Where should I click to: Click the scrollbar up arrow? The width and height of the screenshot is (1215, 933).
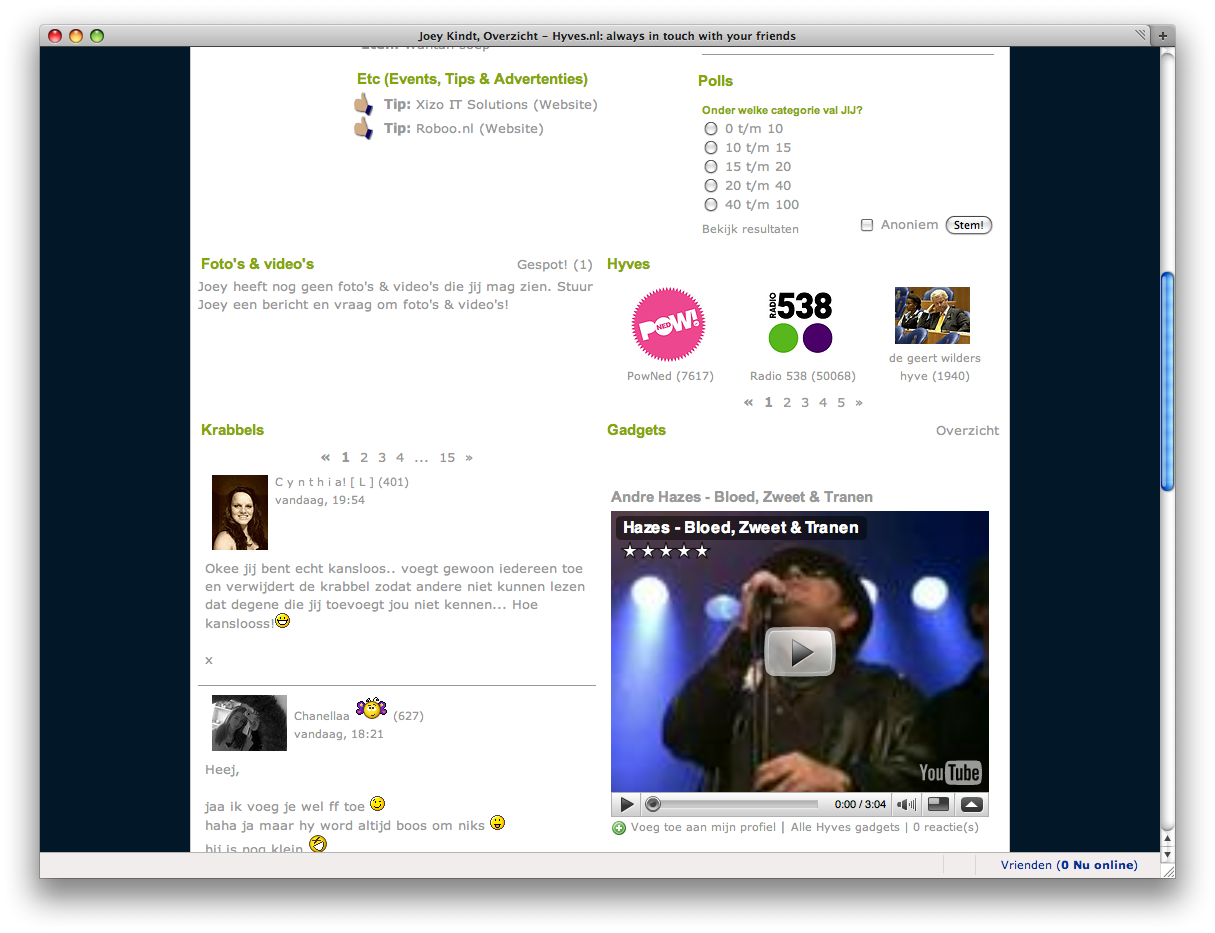point(1167,840)
